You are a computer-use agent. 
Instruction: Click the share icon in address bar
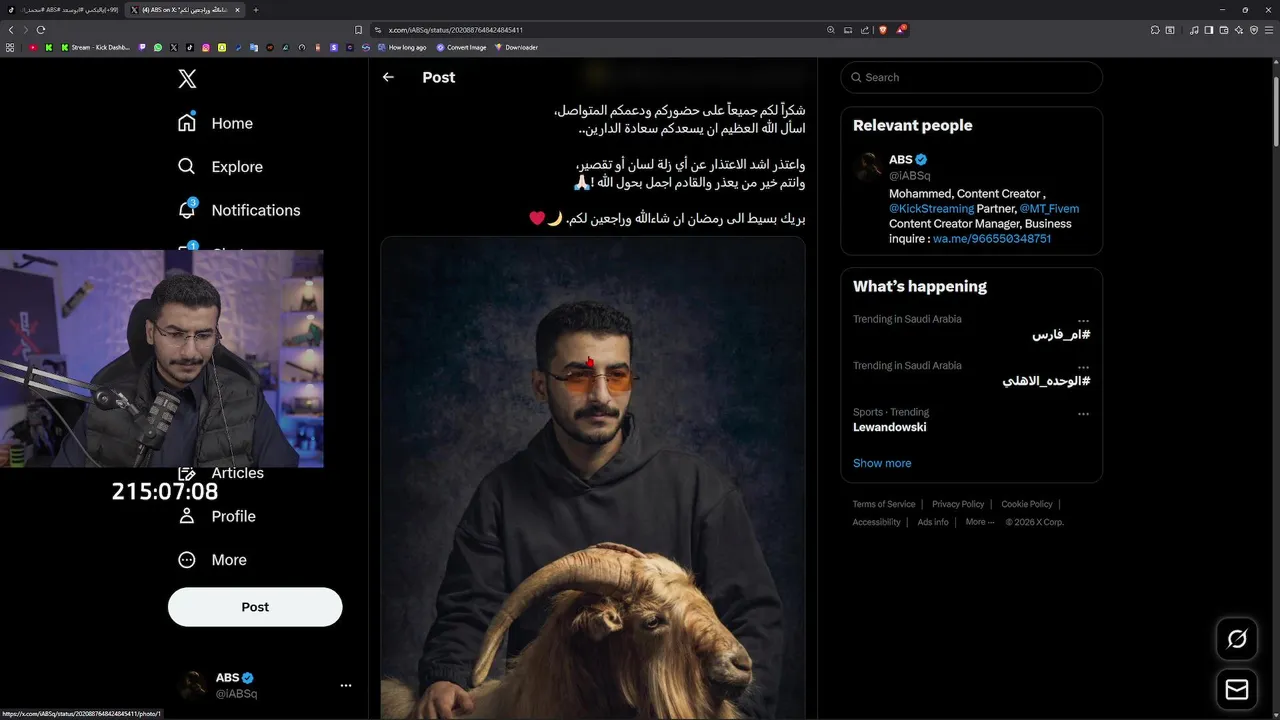[865, 30]
